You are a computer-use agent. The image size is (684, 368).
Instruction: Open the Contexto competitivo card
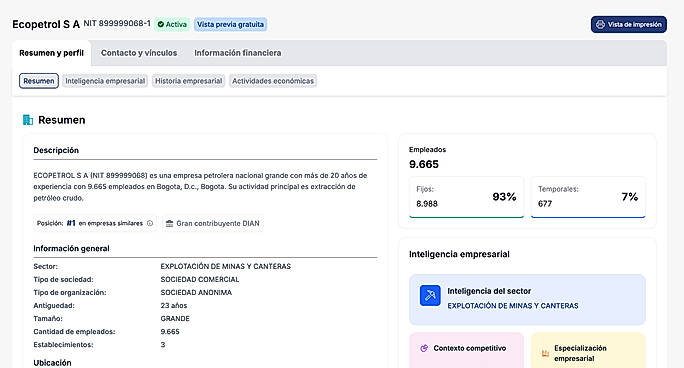466,351
